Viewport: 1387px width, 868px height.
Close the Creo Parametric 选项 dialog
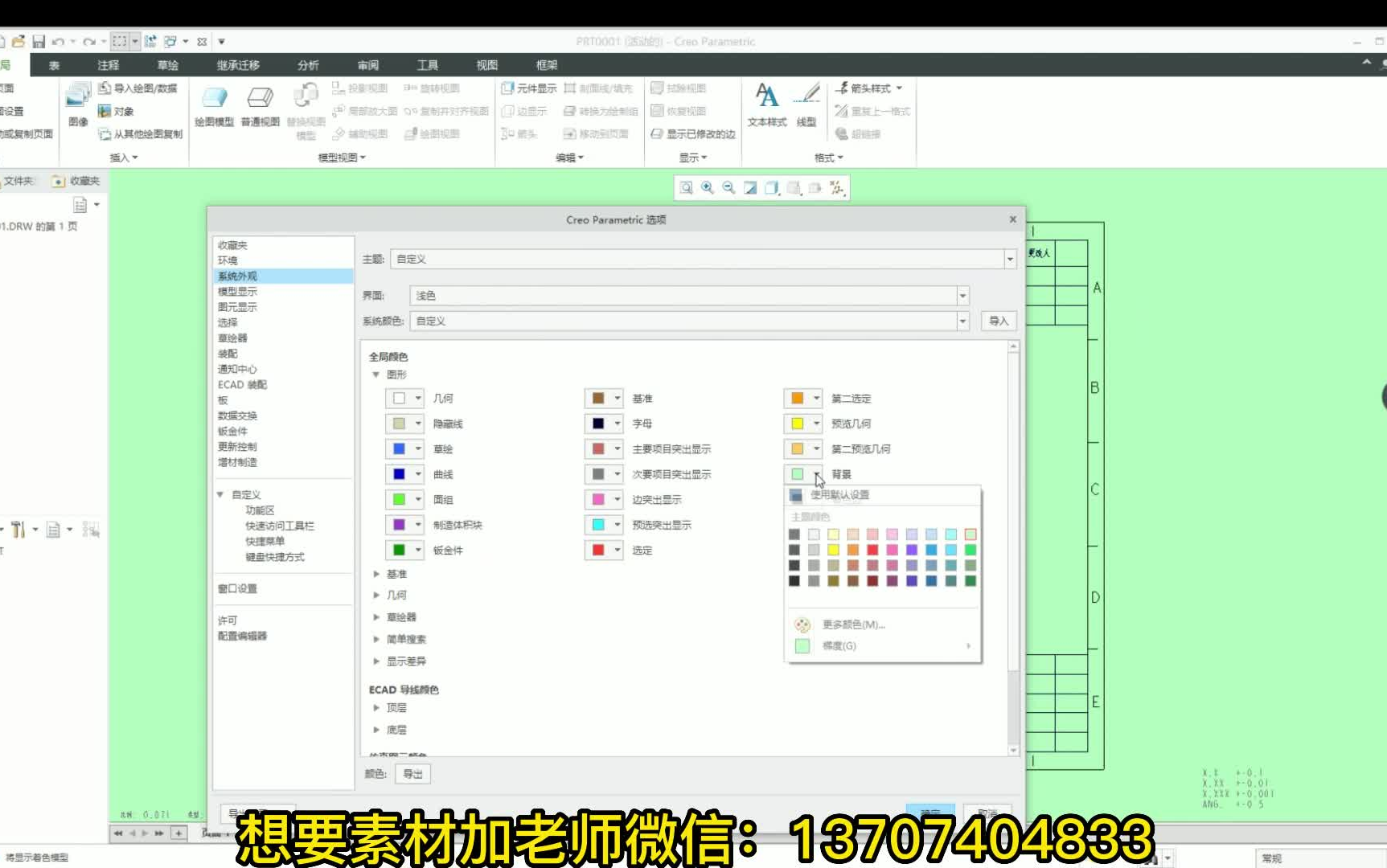[1012, 219]
